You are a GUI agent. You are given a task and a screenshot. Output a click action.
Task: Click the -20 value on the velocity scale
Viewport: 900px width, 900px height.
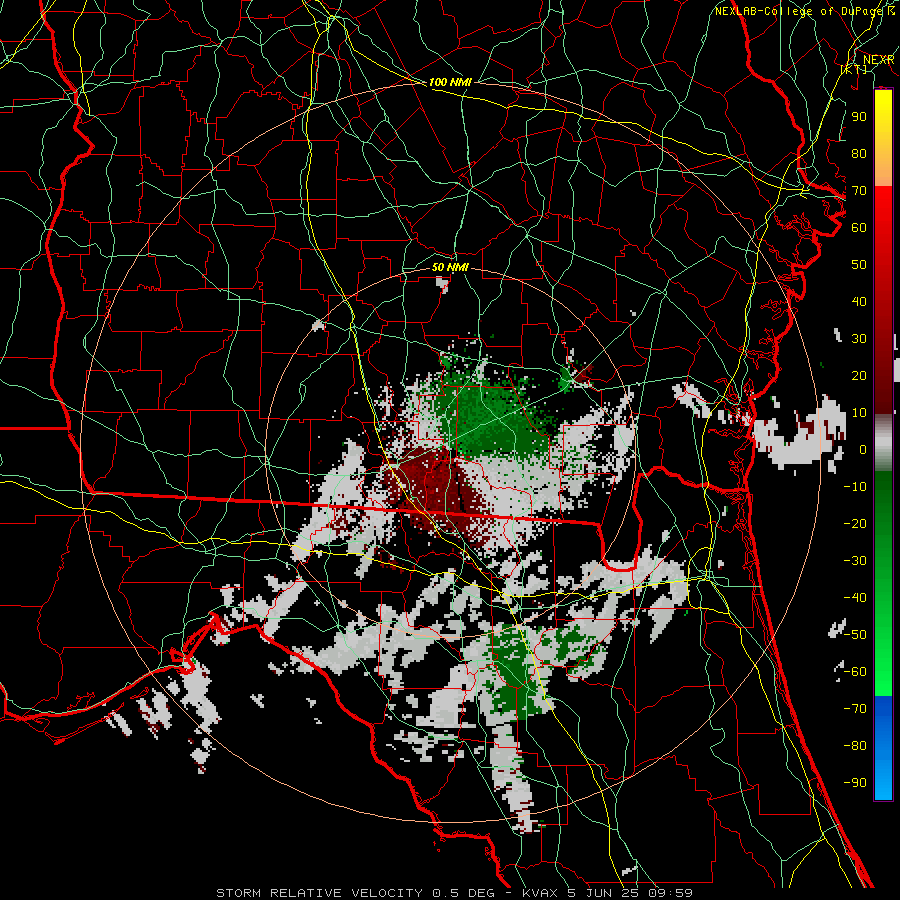[855, 524]
